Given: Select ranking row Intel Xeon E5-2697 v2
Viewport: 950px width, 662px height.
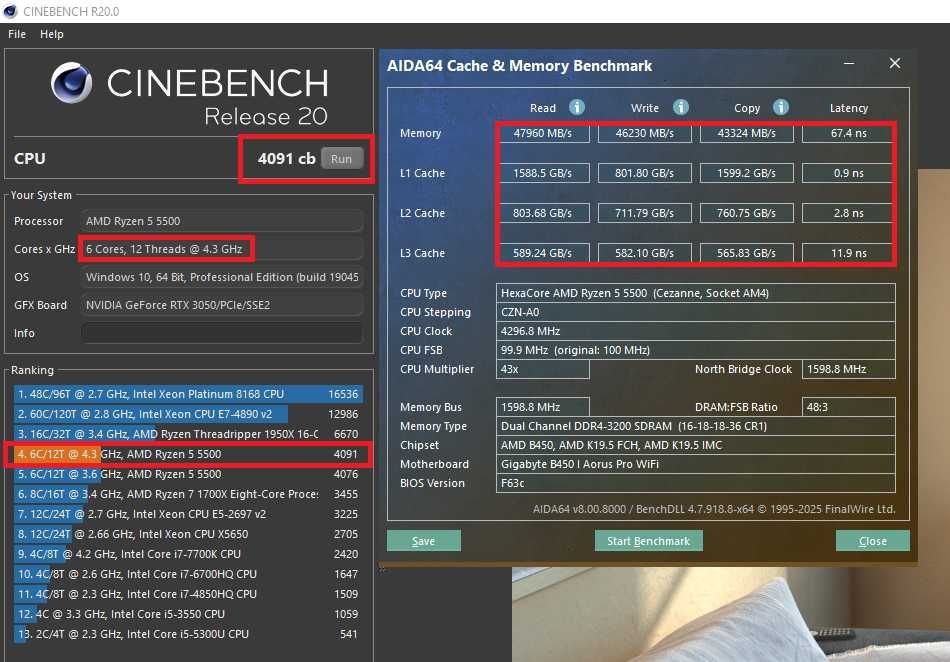Looking at the screenshot, I should pyautogui.click(x=188, y=514).
